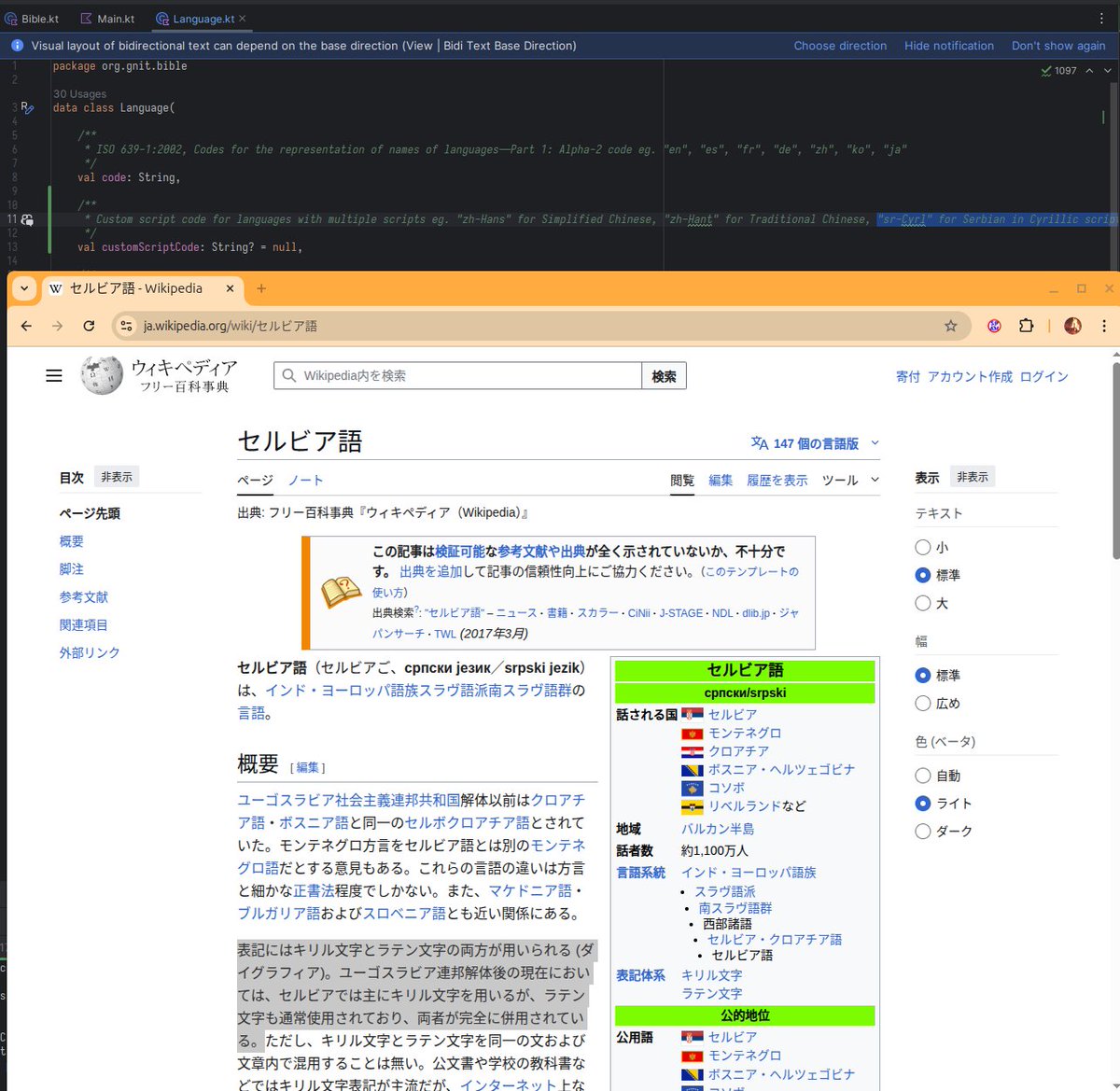Switch to the Bible.kt editor tab
The image size is (1120, 1091).
tap(33, 19)
